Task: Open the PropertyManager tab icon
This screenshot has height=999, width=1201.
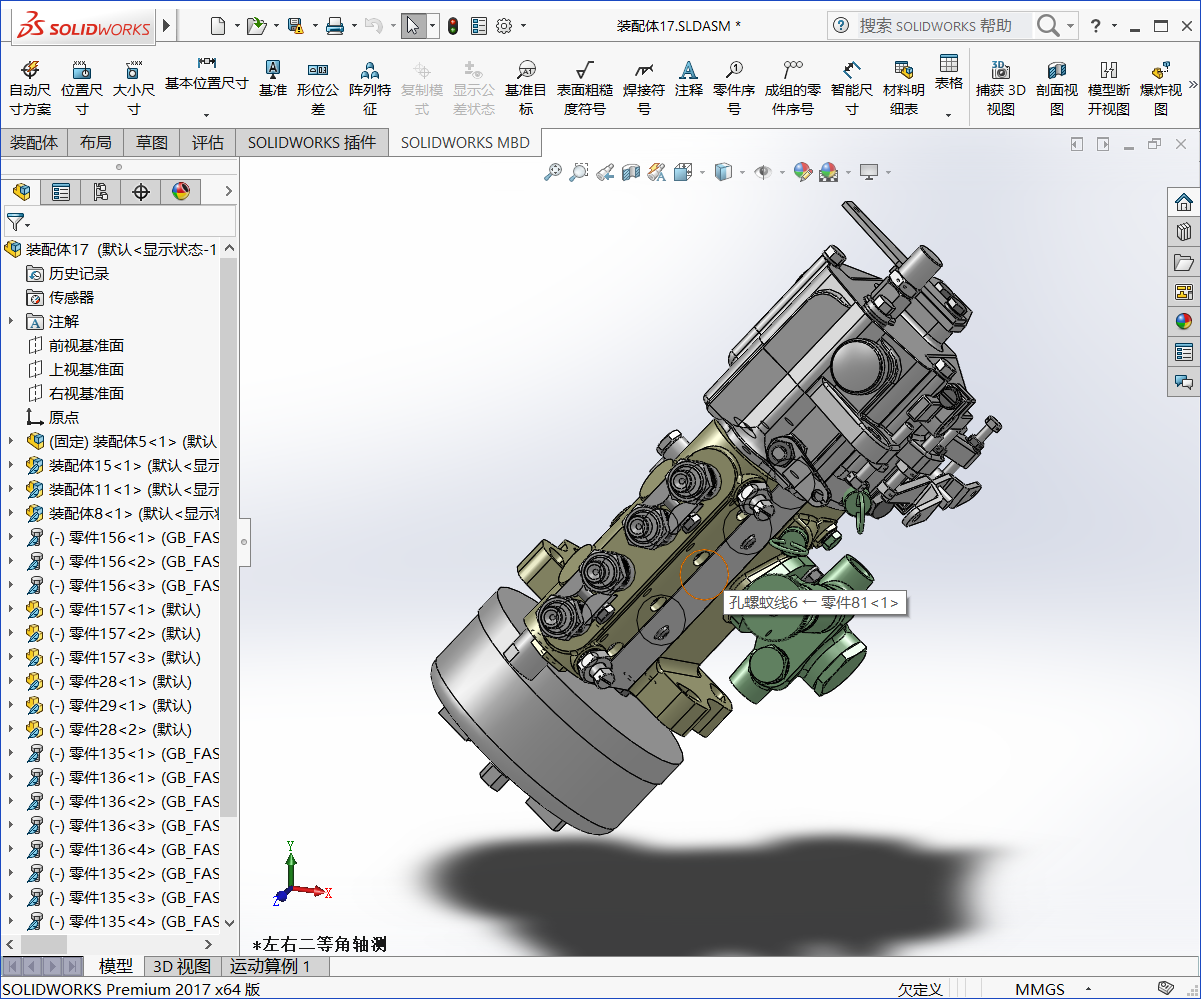Action: pos(61,191)
